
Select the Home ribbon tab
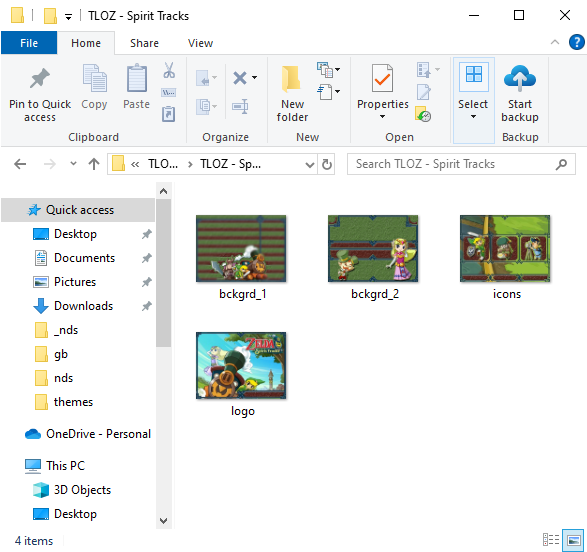tap(86, 43)
